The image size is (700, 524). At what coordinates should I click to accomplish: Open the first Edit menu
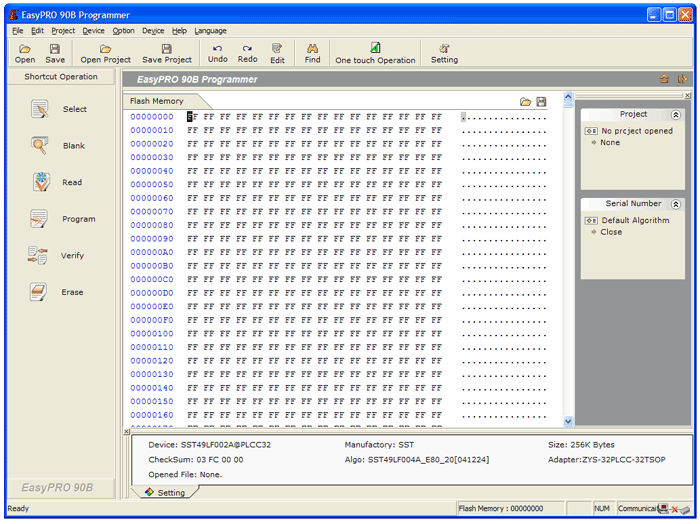pyautogui.click(x=38, y=31)
